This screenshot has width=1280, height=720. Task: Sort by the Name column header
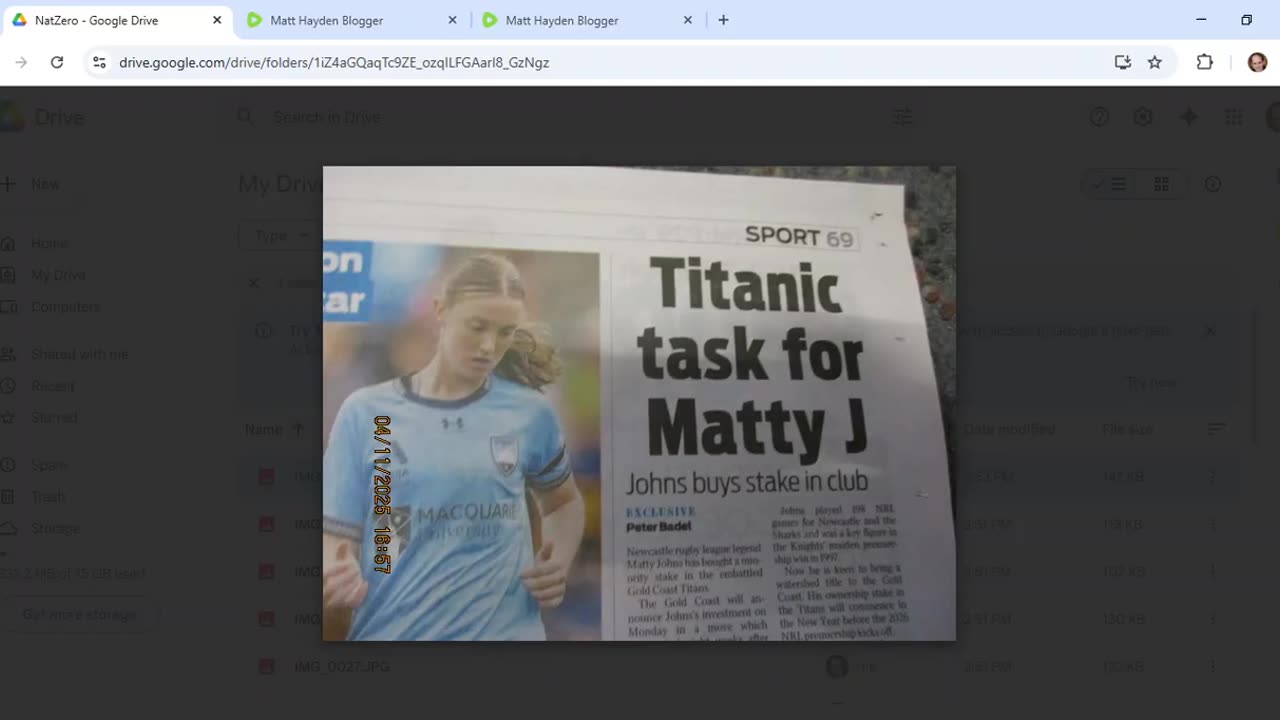(x=264, y=429)
